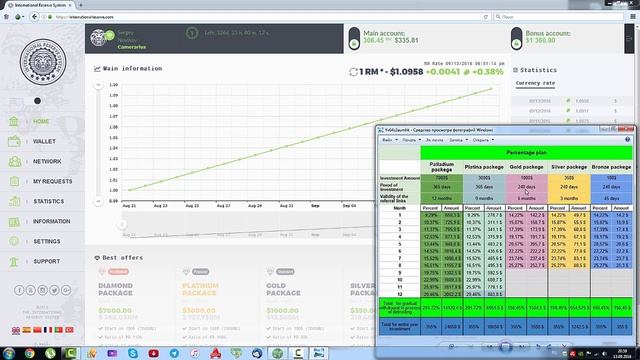Open the new tab plus button
The height and width of the screenshot is (360, 640).
click(81, 5)
